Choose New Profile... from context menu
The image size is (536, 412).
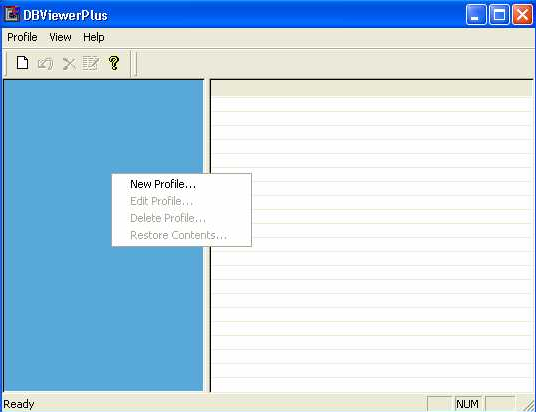point(182,184)
